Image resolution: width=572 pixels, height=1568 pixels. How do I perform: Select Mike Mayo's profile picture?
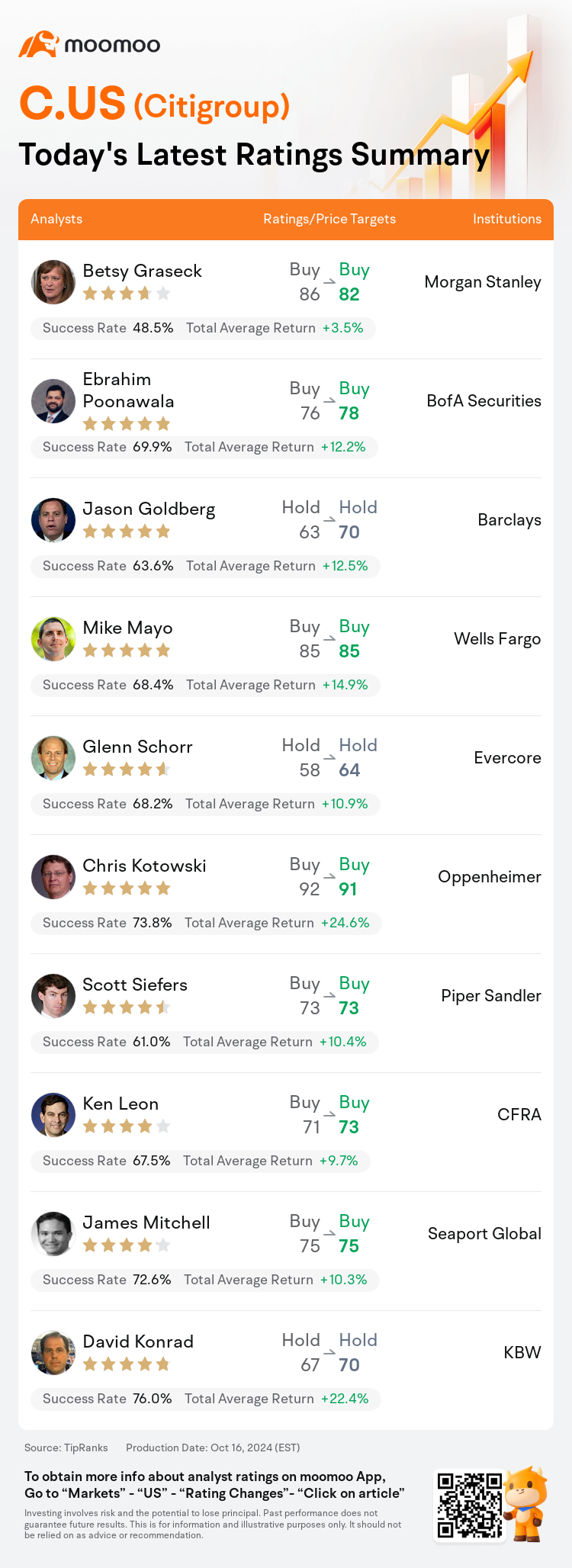coord(53,639)
